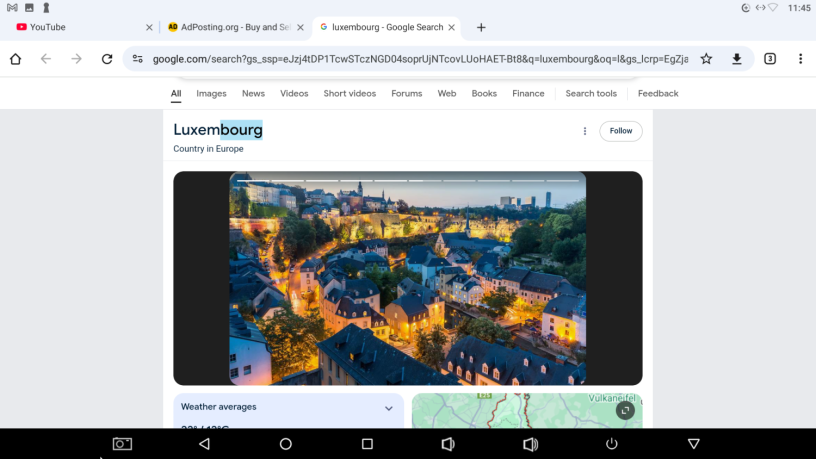The width and height of the screenshot is (816, 459).
Task: Click the site info icon in the address bar
Action: pyautogui.click(x=138, y=59)
